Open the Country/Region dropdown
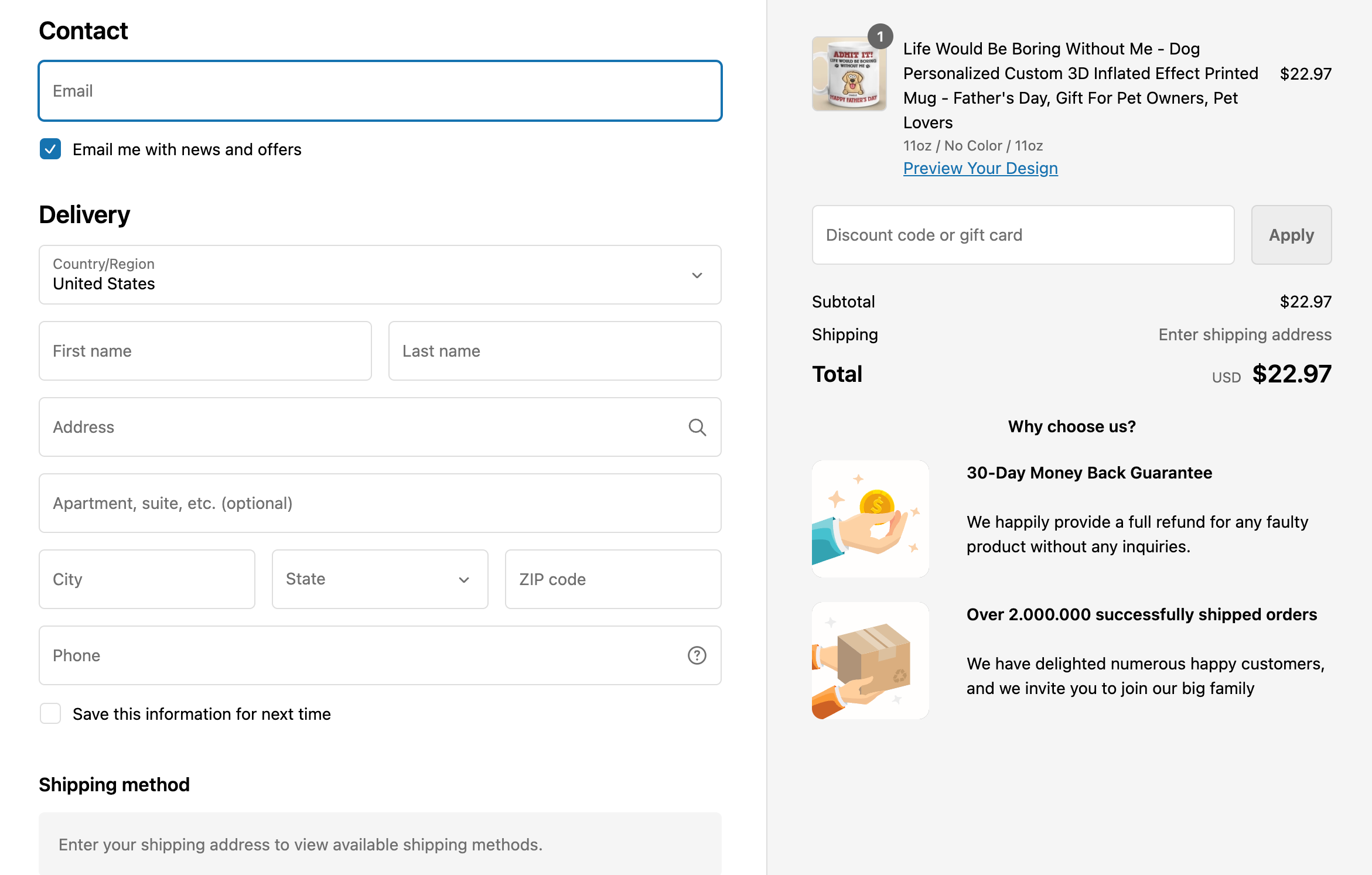Screen dimensions: 1372x875 point(380,275)
